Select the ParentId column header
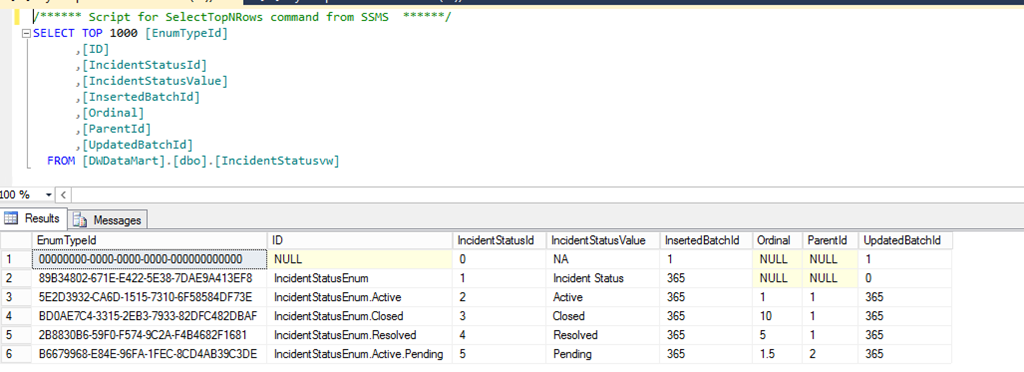Image resolution: width=1024 pixels, height=372 pixels. pos(830,240)
